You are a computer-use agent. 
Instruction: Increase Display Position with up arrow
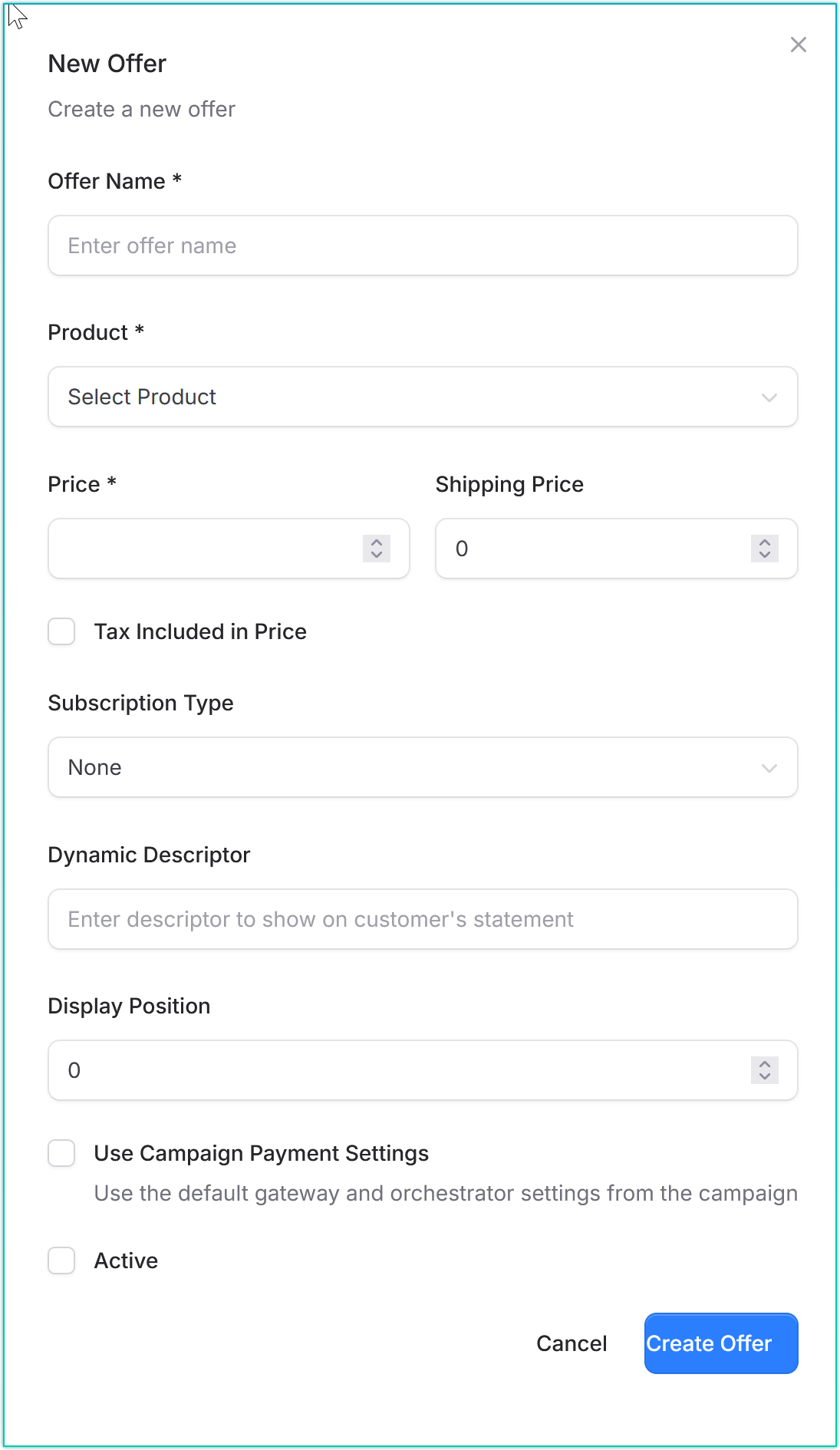(765, 1063)
